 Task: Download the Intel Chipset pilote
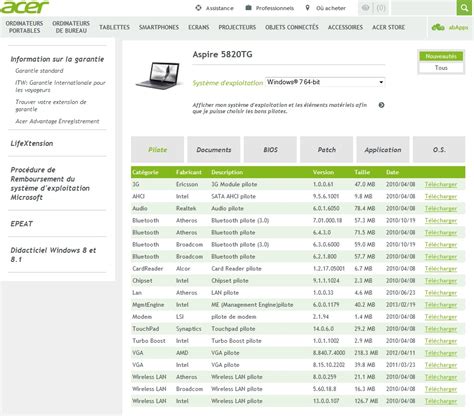(x=441, y=281)
